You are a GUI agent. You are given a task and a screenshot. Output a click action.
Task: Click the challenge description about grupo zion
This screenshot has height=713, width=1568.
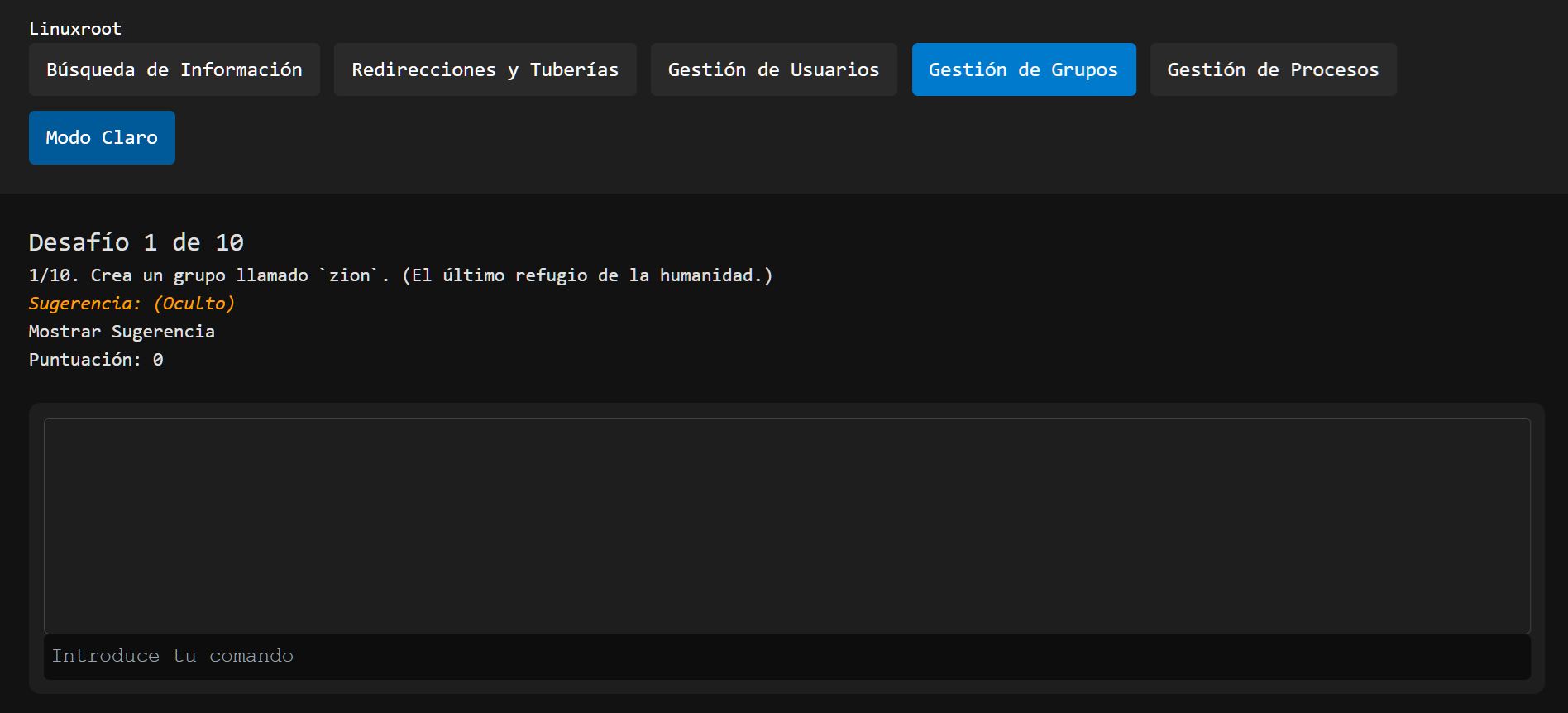(401, 275)
